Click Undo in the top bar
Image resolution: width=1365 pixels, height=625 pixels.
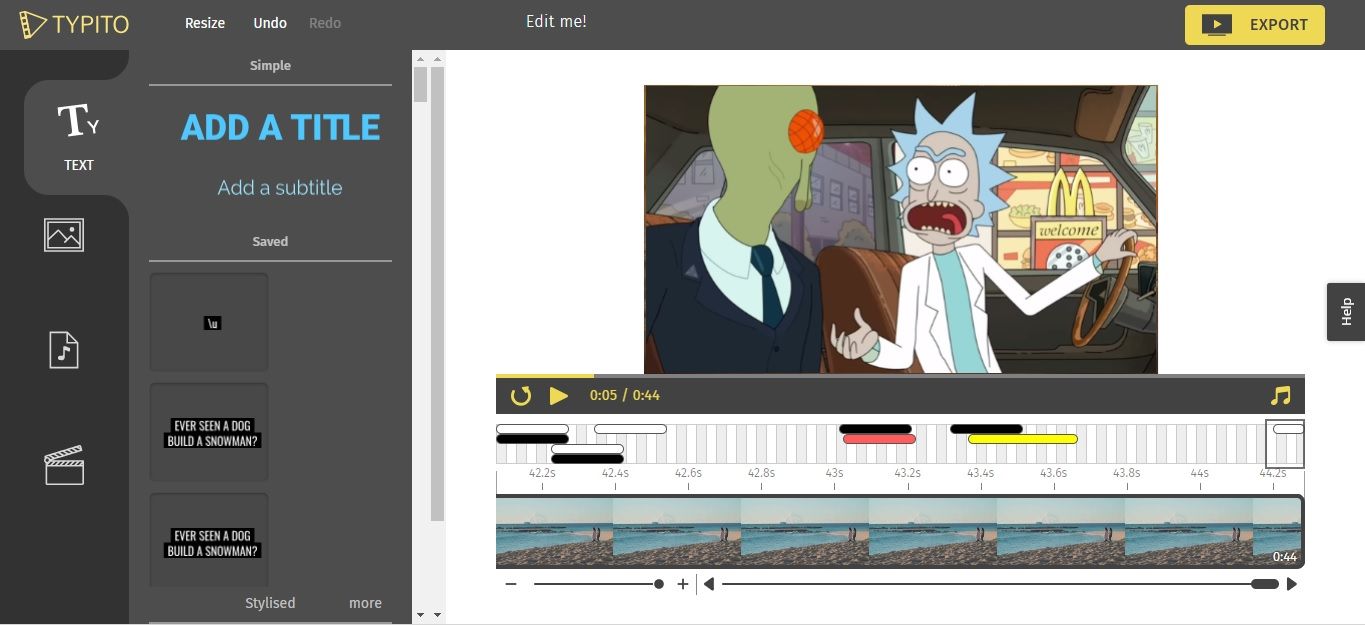coord(270,23)
